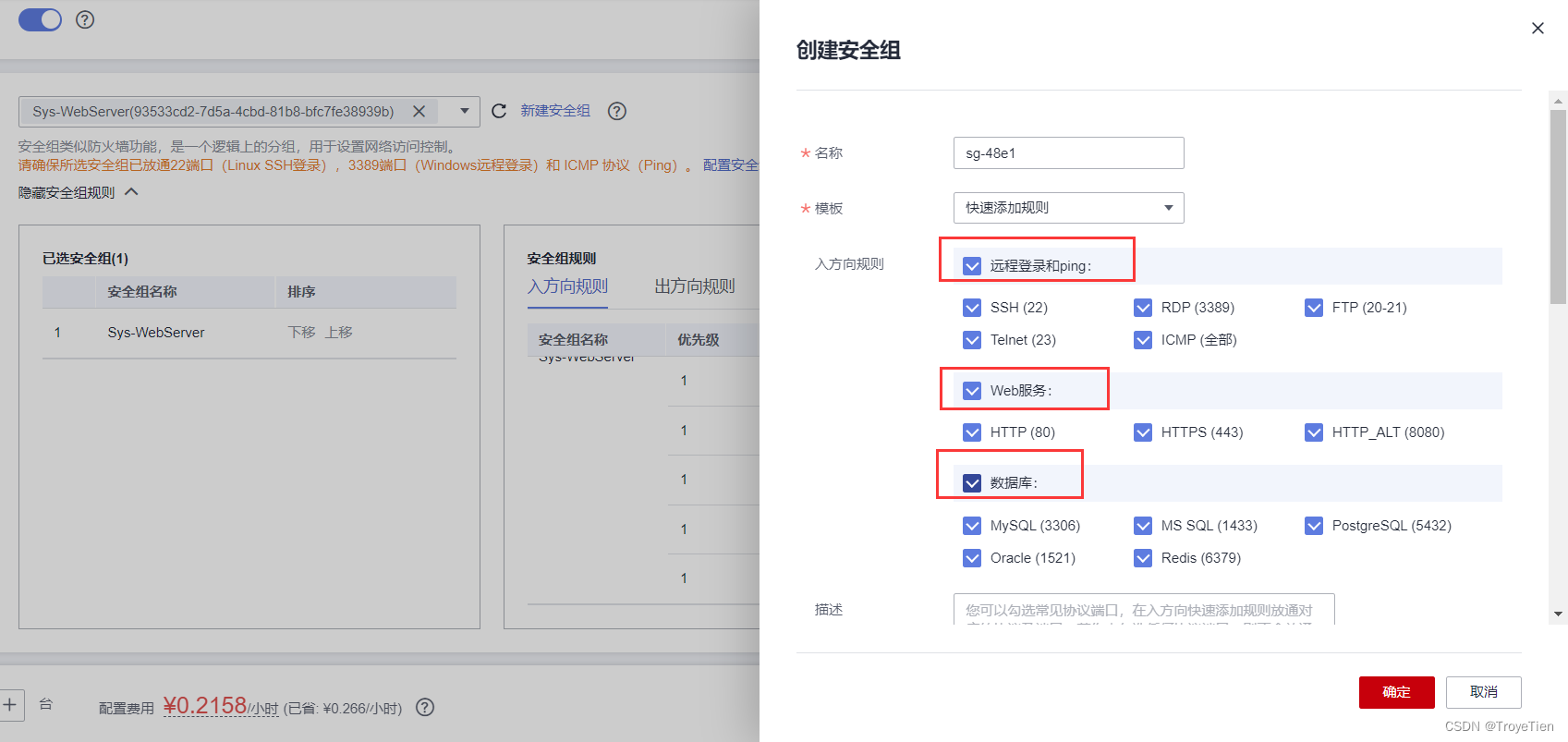Click 确定 to create the security group
1568x742 pixels.
1396,692
